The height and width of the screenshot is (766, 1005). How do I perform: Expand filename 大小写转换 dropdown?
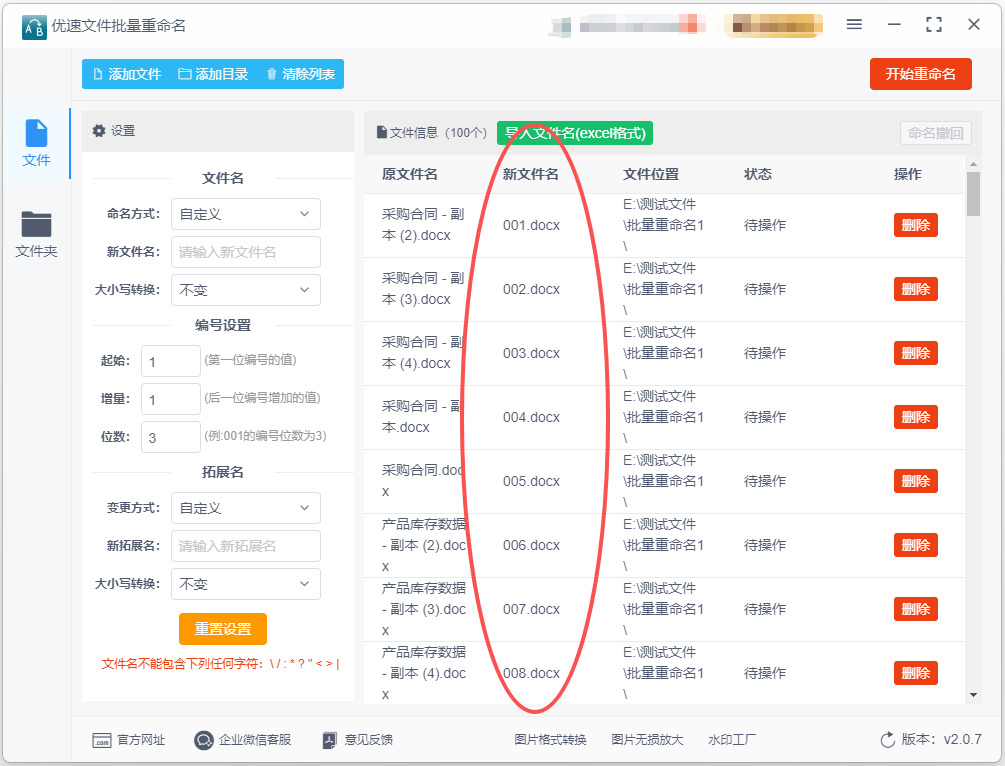pos(245,290)
